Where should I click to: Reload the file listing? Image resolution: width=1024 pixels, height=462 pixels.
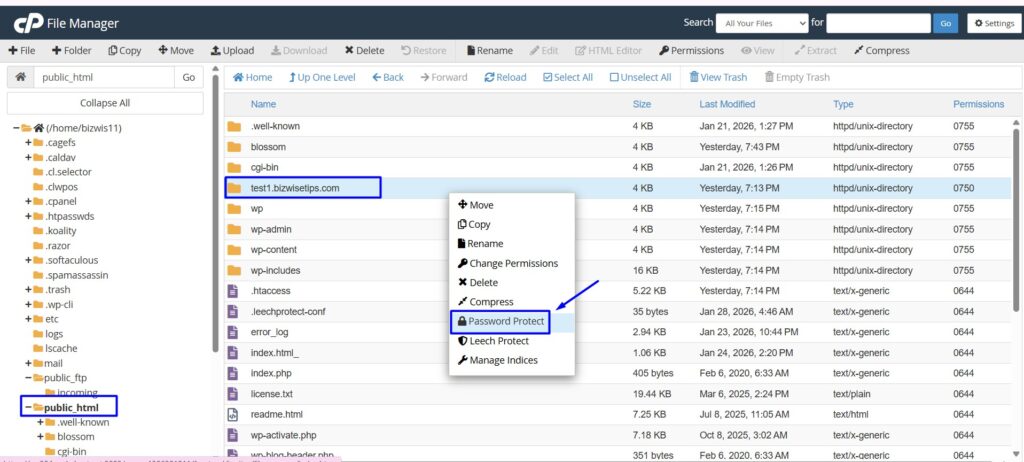pyautogui.click(x=505, y=77)
